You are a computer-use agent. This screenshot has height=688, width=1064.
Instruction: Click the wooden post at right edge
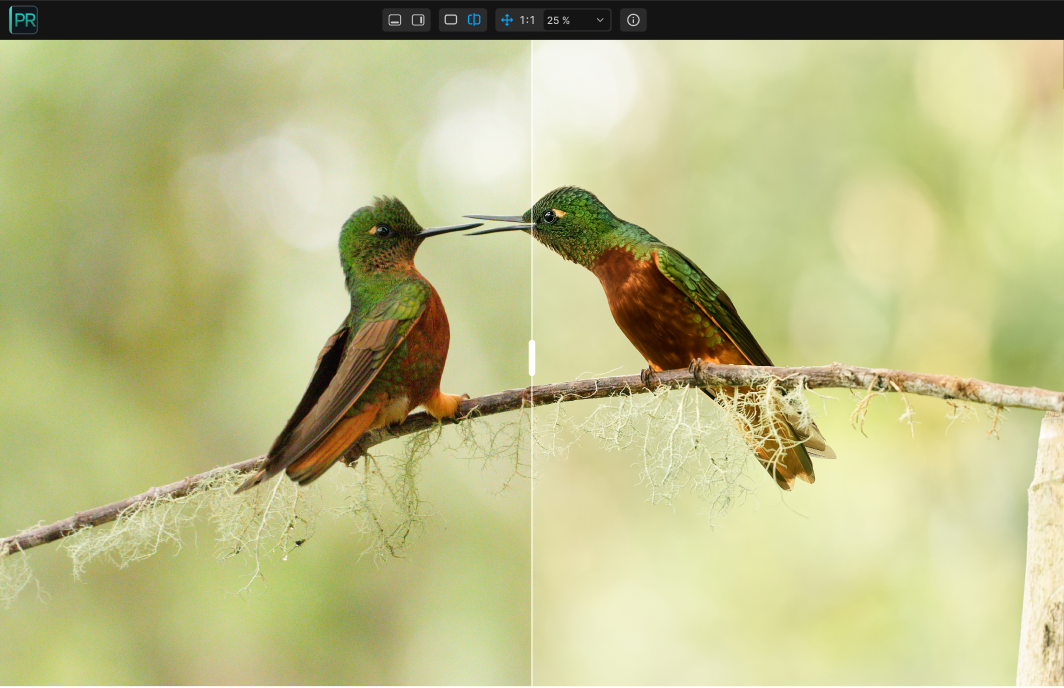[x=1043, y=560]
